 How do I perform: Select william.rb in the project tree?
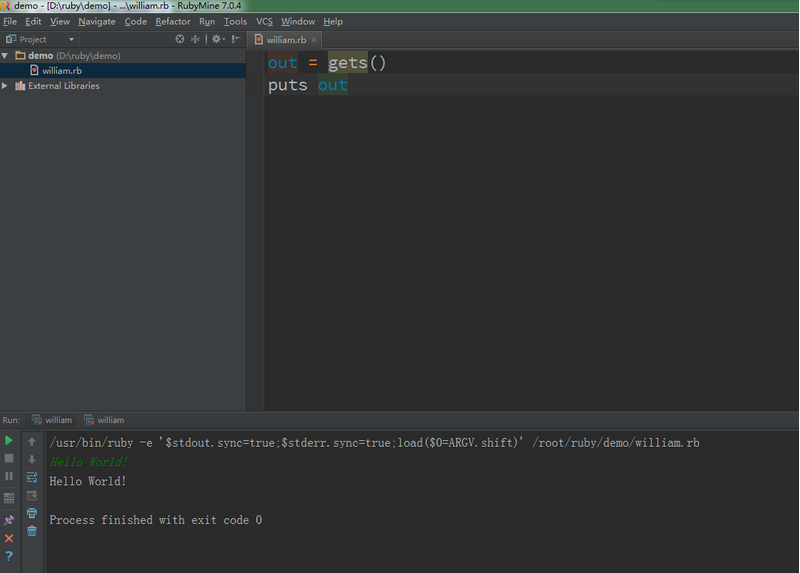(x=61, y=71)
